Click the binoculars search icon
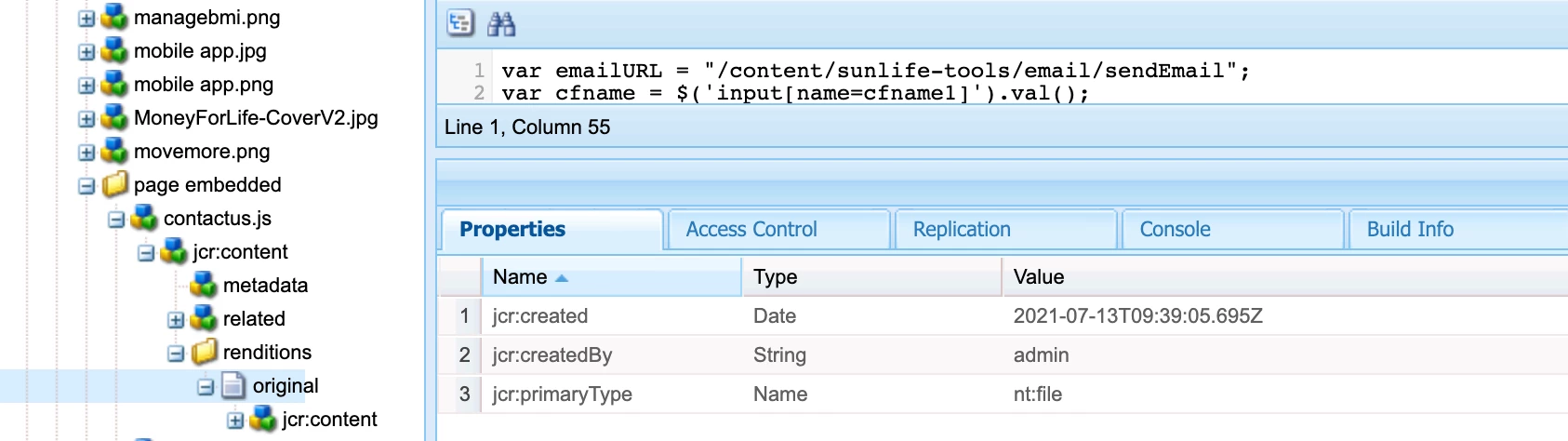This screenshot has height=441, width=1568. (x=501, y=24)
